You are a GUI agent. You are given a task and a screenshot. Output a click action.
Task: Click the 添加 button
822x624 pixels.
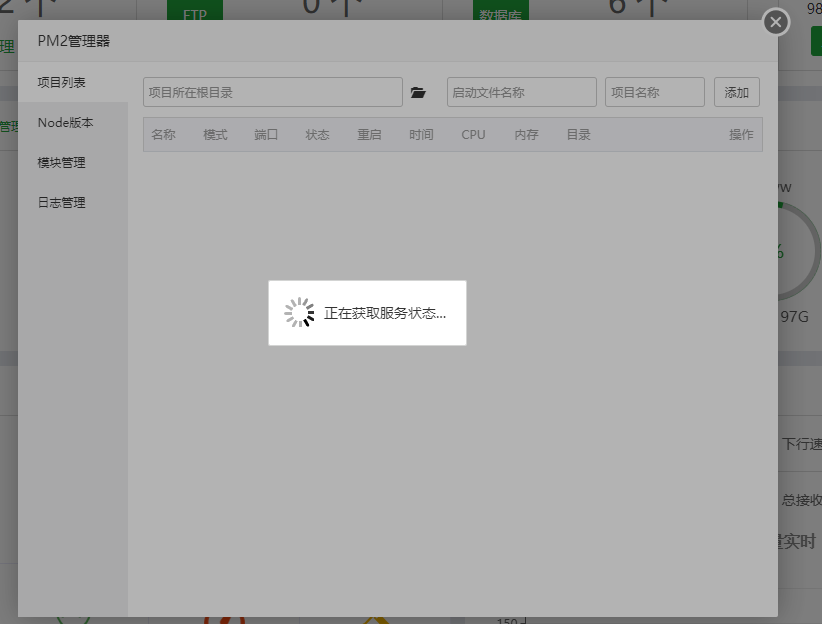(x=737, y=92)
